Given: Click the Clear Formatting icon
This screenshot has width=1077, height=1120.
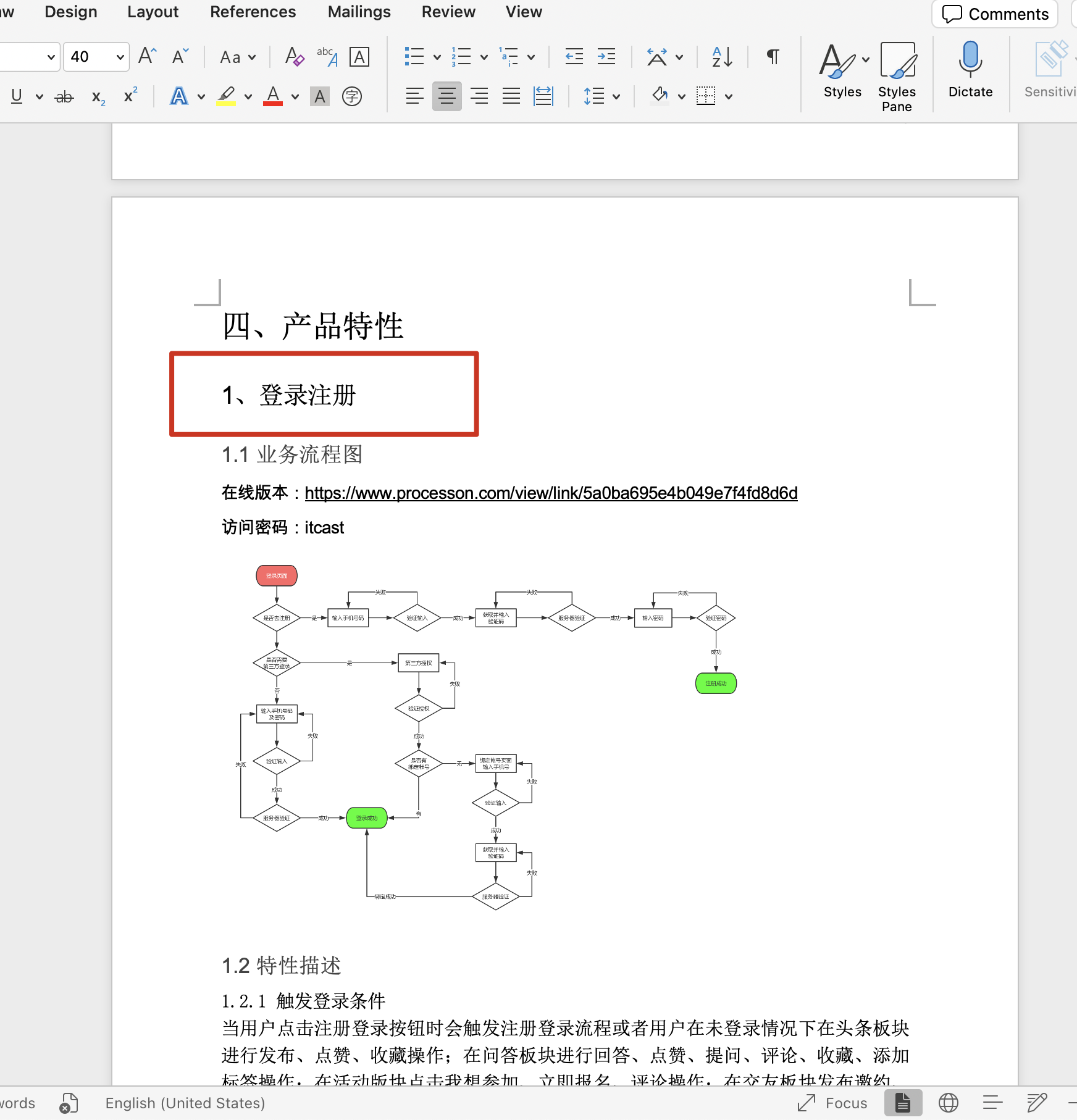Looking at the screenshot, I should (x=295, y=57).
